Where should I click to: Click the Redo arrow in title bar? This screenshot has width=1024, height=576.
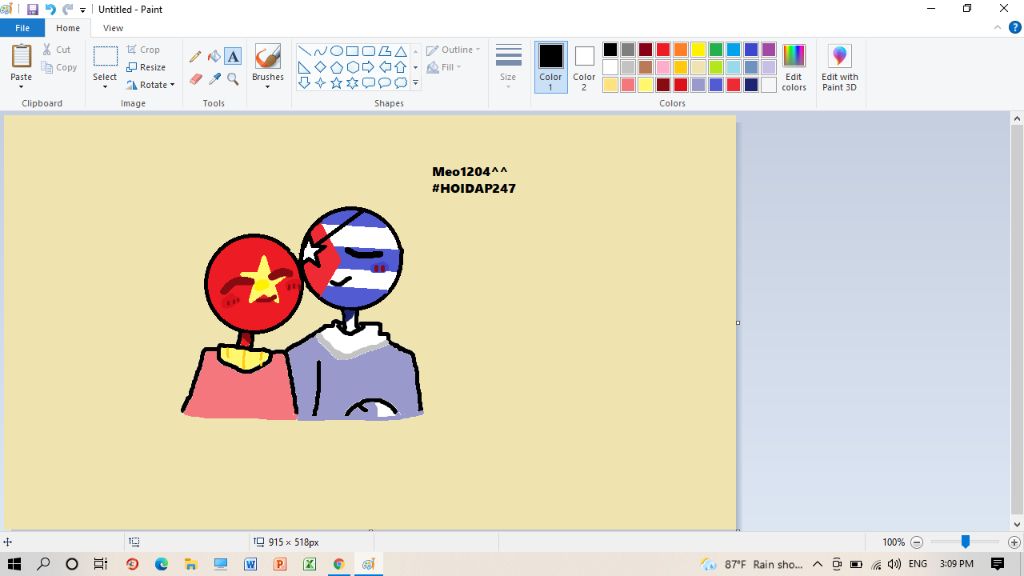click(68, 9)
